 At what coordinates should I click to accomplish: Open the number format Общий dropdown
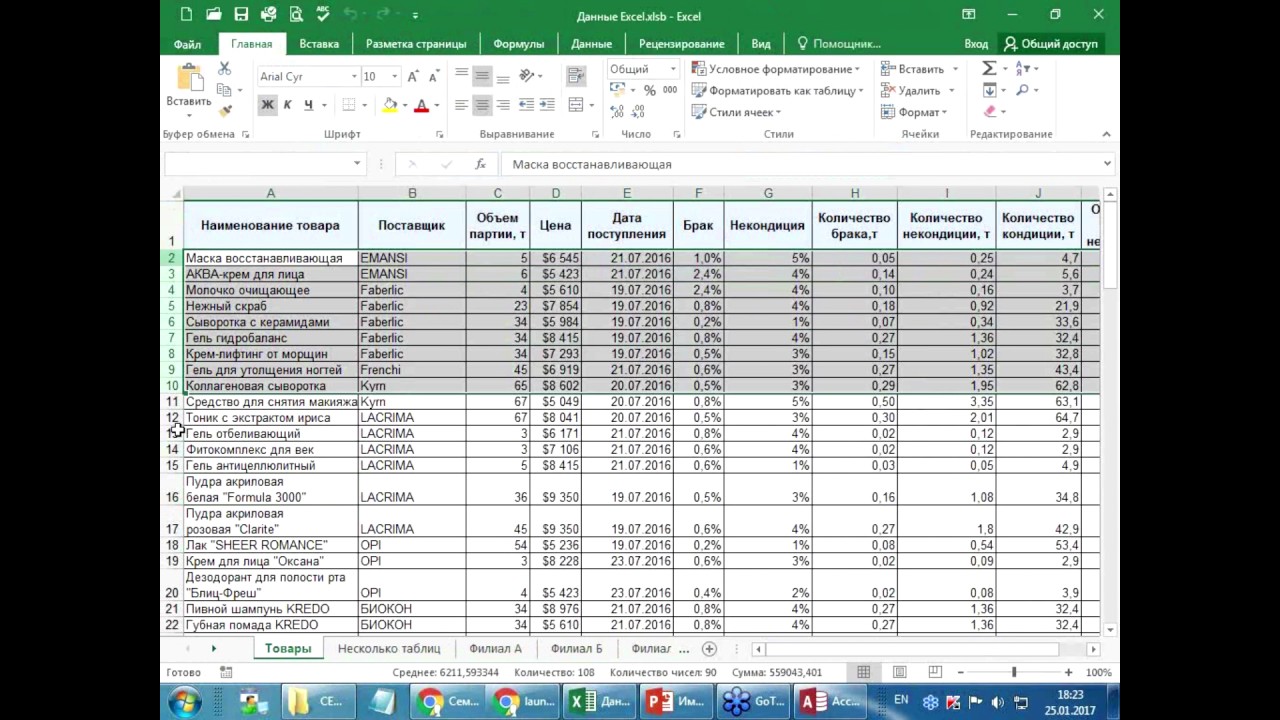click(673, 69)
